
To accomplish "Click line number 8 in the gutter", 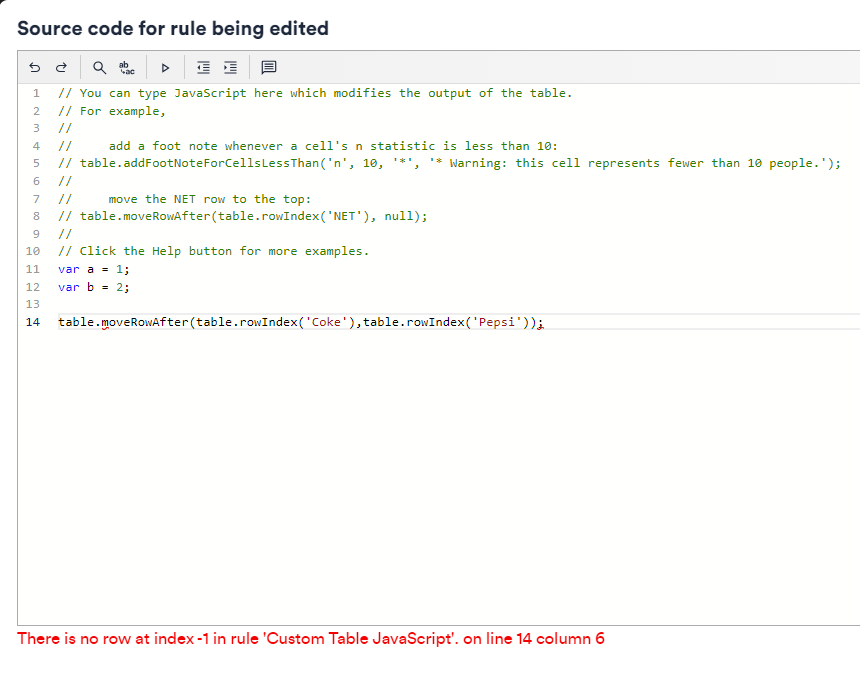I will tap(36, 216).
